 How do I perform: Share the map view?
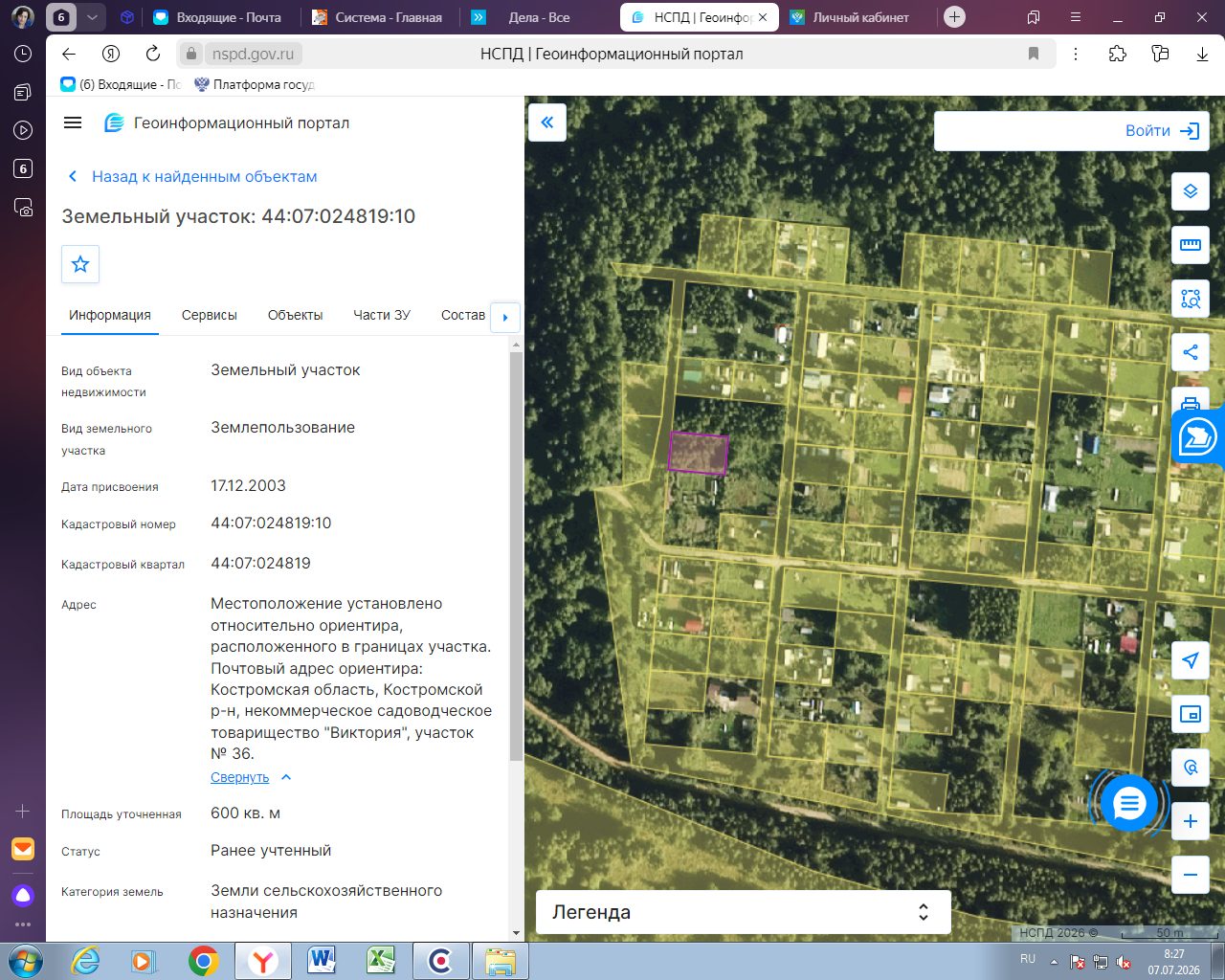coord(1191,352)
